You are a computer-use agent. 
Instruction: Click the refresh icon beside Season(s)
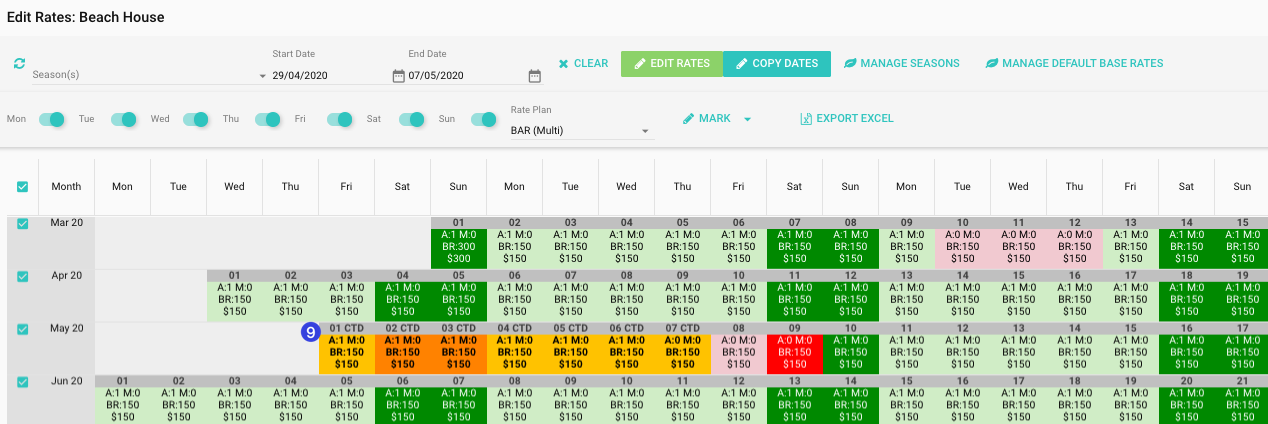coord(19,64)
